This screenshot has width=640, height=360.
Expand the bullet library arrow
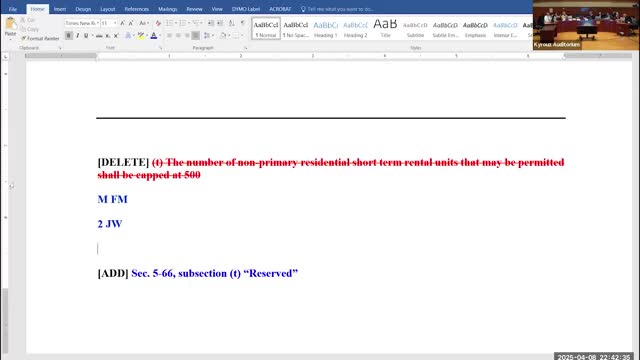coord(176,23)
